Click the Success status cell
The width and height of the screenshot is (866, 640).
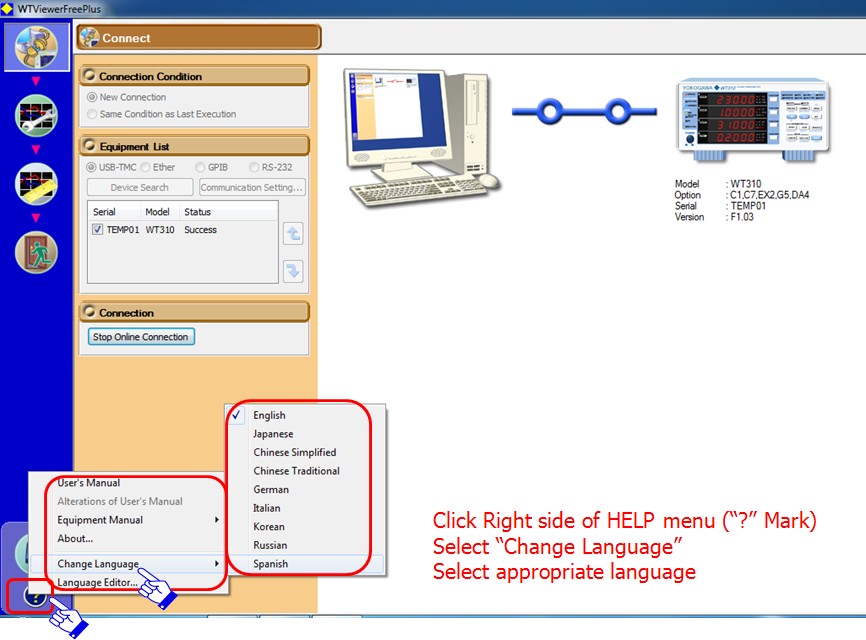click(200, 230)
